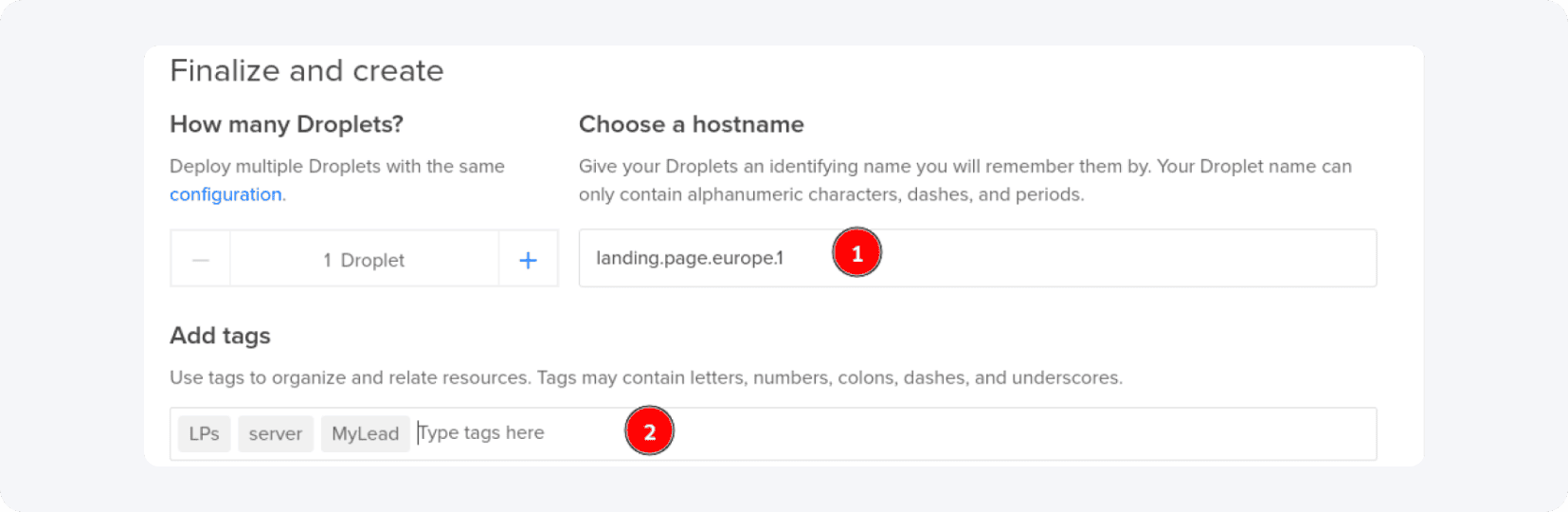Open the configuration link
This screenshot has width=1568, height=512.
tap(225, 194)
